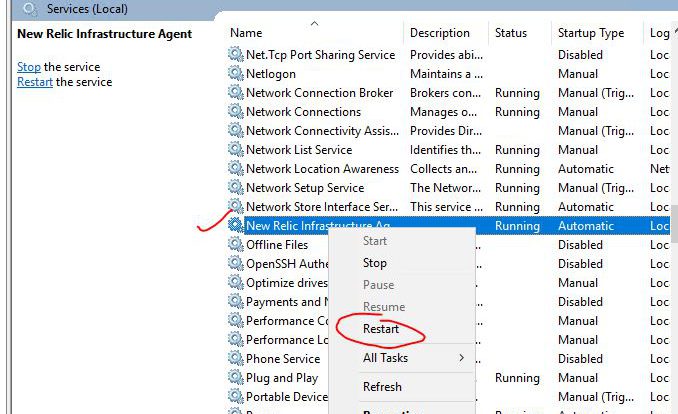Viewport: 678px width, 414px height.
Task: Click the gear icon beside Netlogon
Action: [236, 74]
